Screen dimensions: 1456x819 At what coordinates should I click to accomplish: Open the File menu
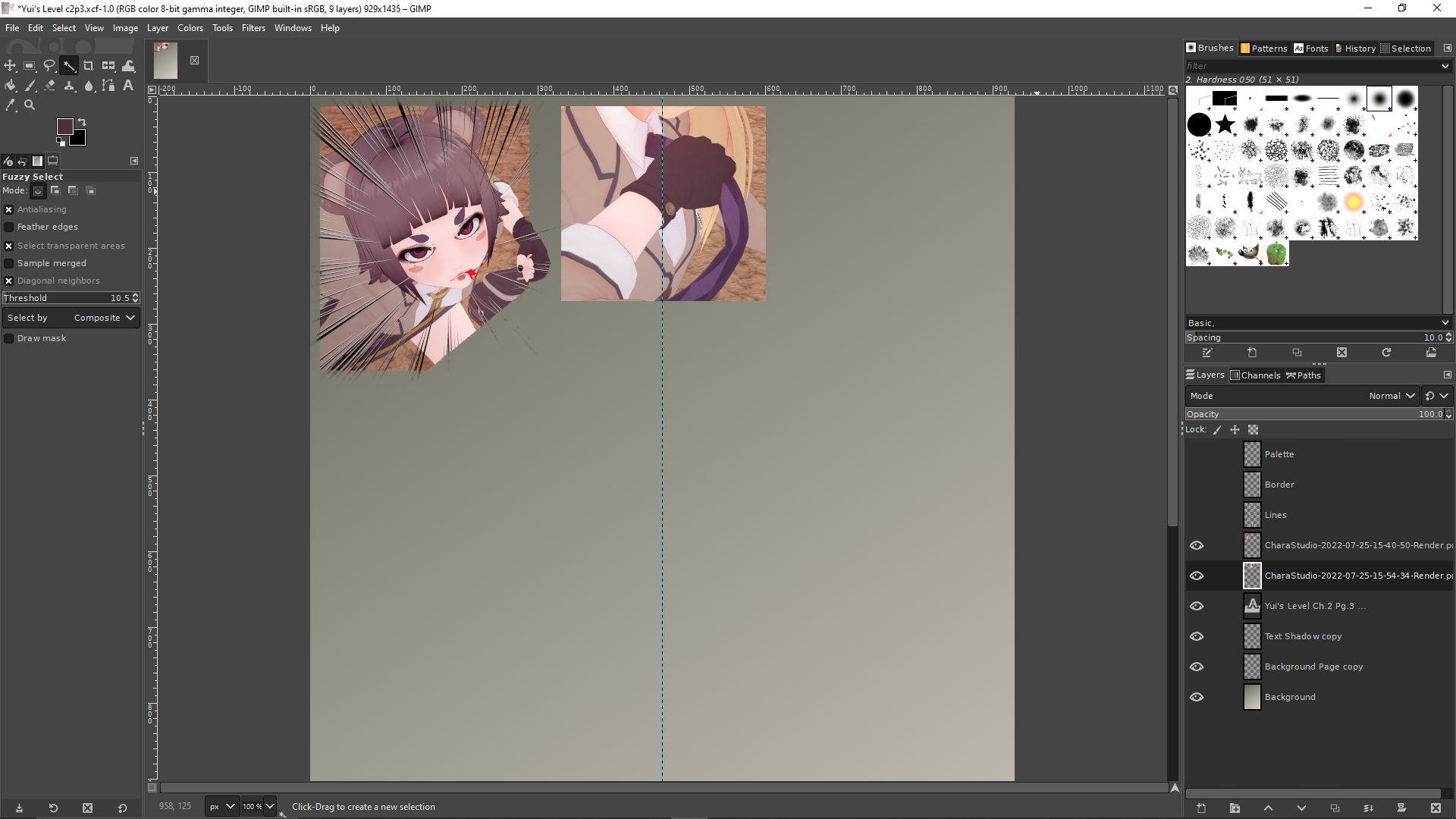[12, 28]
